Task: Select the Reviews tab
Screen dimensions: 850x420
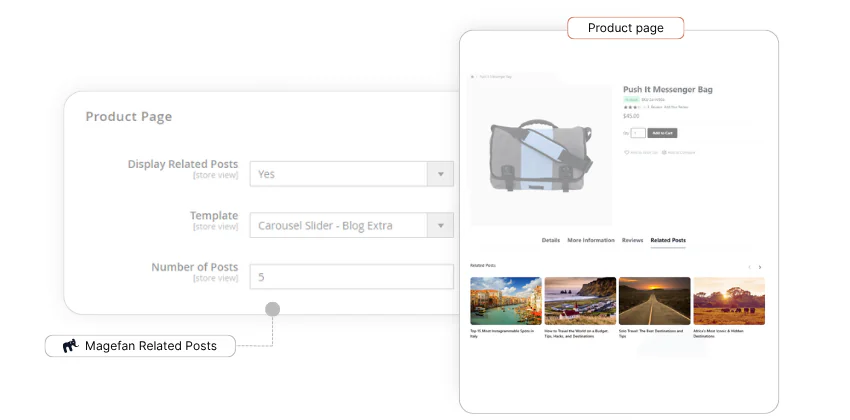Action: 632,240
